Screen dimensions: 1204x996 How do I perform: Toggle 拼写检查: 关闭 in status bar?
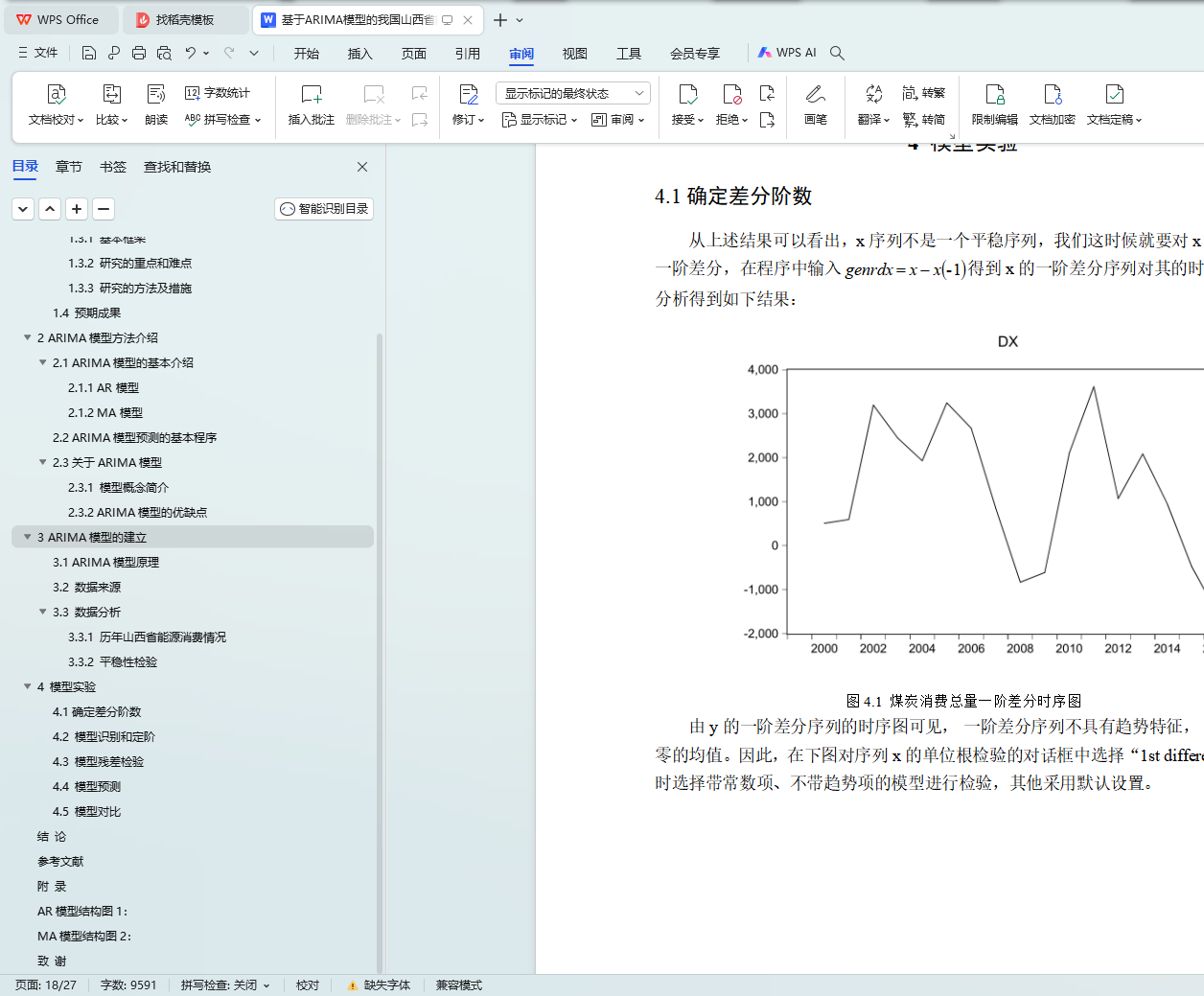pos(225,985)
